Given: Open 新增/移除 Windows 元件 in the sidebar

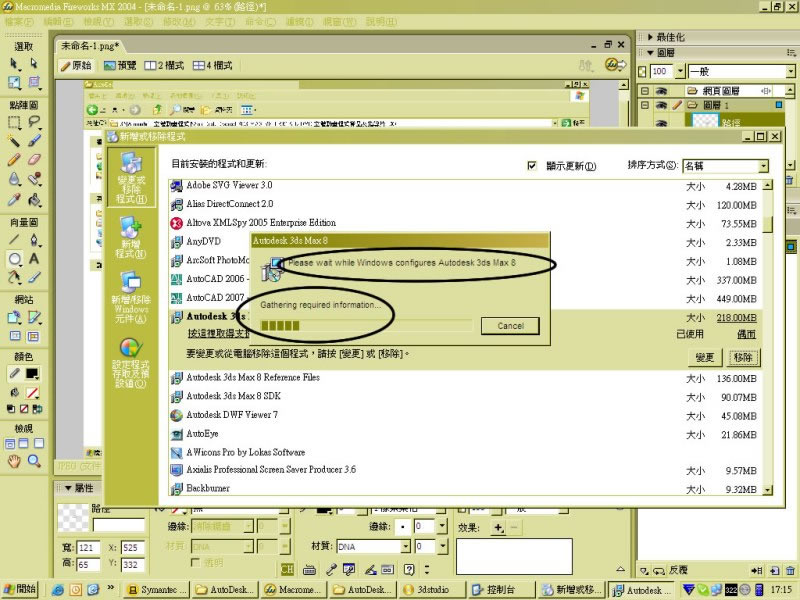Looking at the screenshot, I should [131, 297].
